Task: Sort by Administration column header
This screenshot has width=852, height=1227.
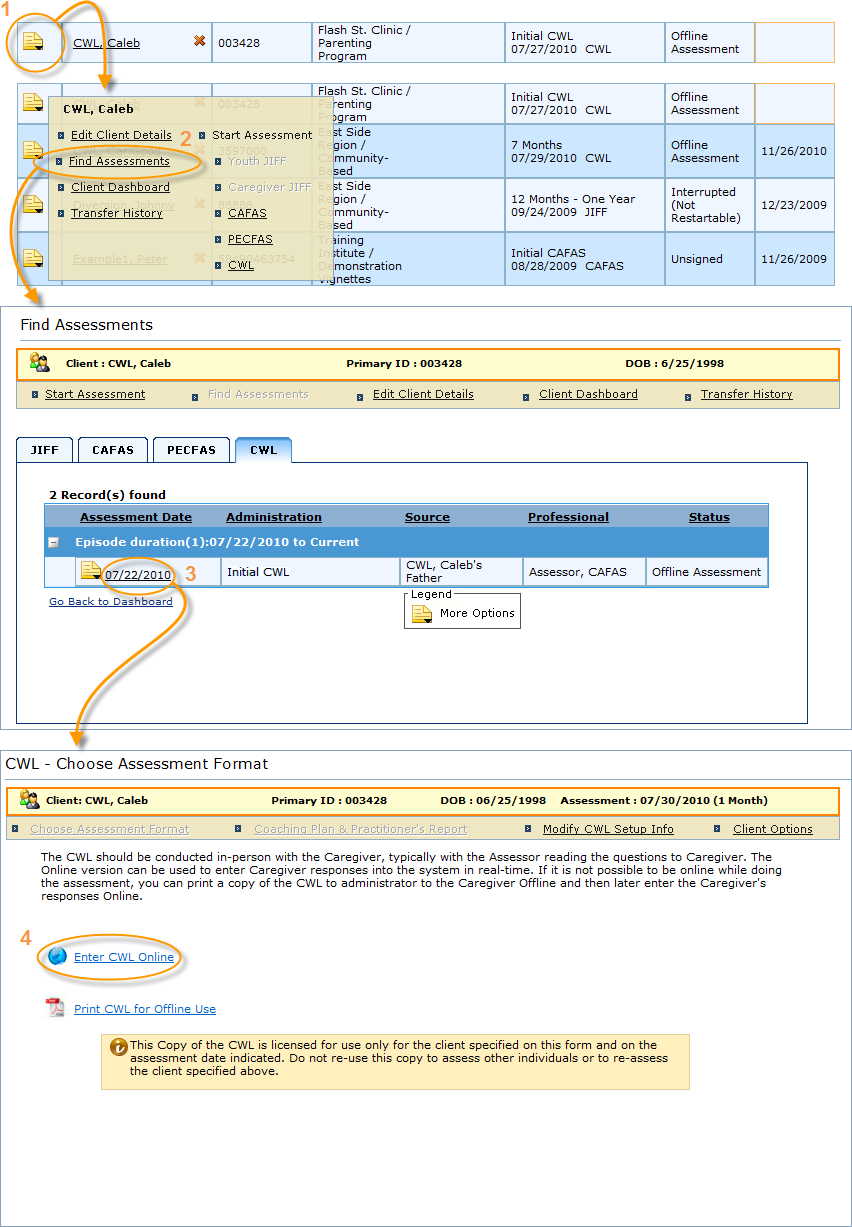Action: (274, 517)
